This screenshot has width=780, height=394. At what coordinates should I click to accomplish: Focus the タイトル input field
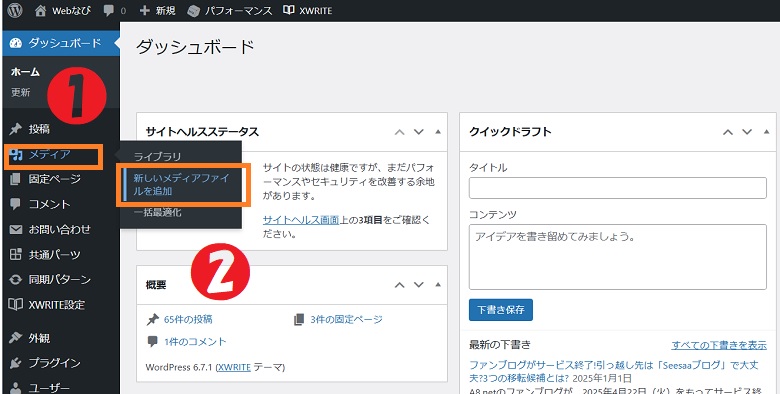tap(617, 188)
